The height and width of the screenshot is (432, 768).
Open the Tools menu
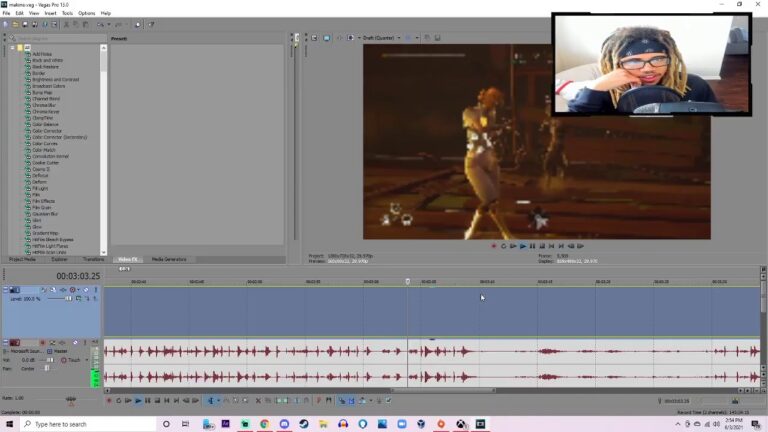(67, 13)
